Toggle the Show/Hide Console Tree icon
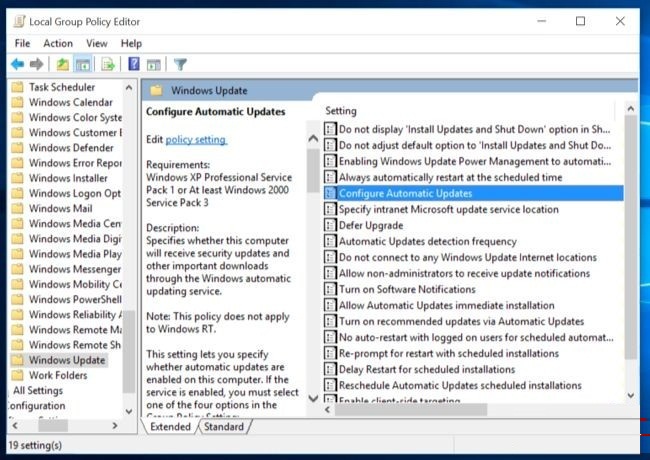Screen dimensions: 650x460 pyautogui.click(x=83, y=64)
